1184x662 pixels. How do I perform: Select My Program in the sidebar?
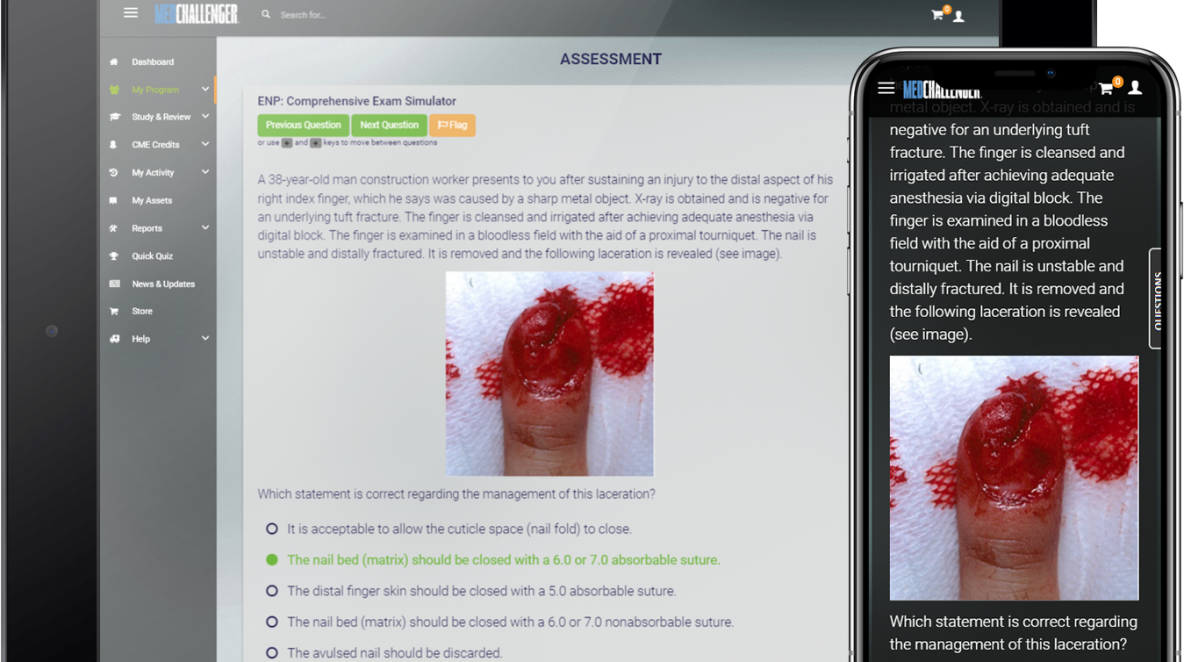156,90
